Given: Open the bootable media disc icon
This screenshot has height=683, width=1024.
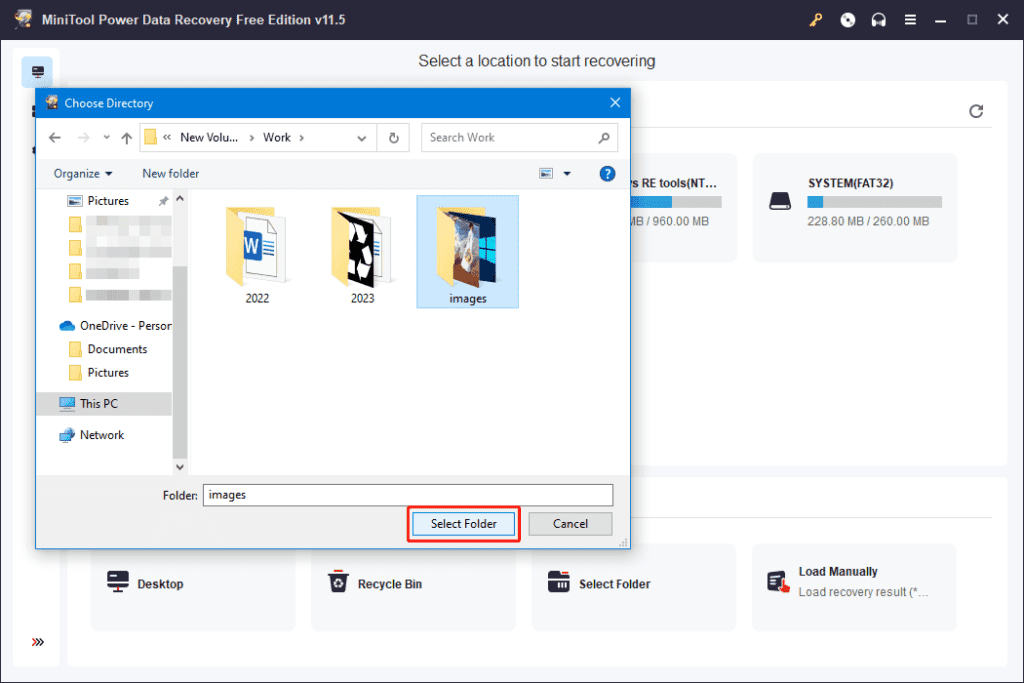Looking at the screenshot, I should pos(847,20).
